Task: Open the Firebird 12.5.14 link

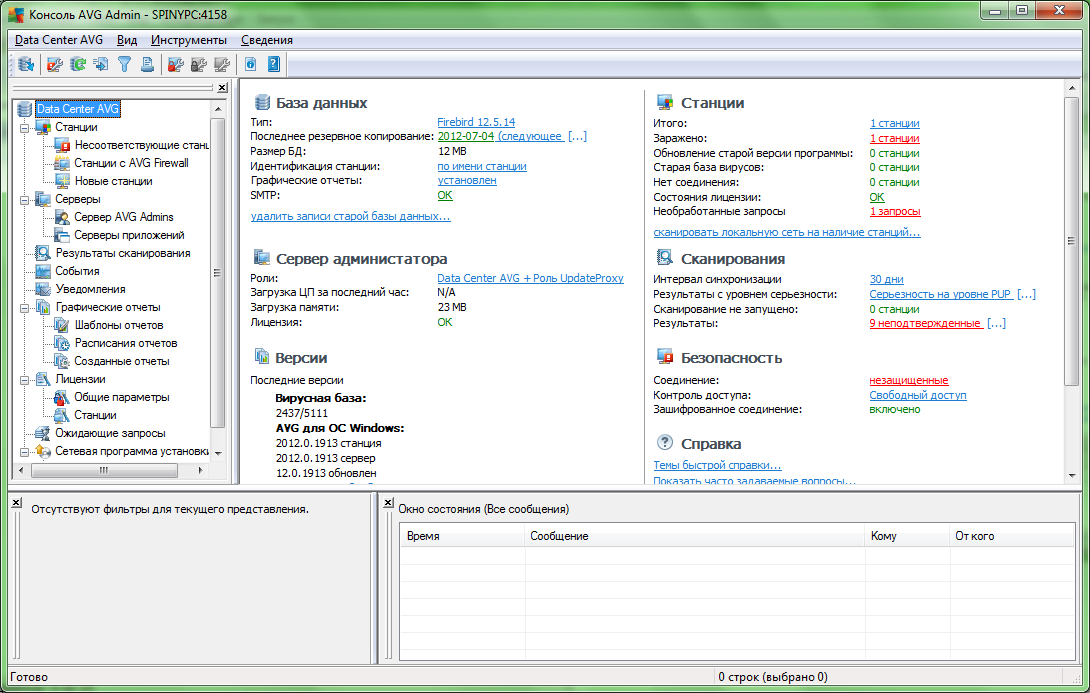Action: (x=476, y=122)
